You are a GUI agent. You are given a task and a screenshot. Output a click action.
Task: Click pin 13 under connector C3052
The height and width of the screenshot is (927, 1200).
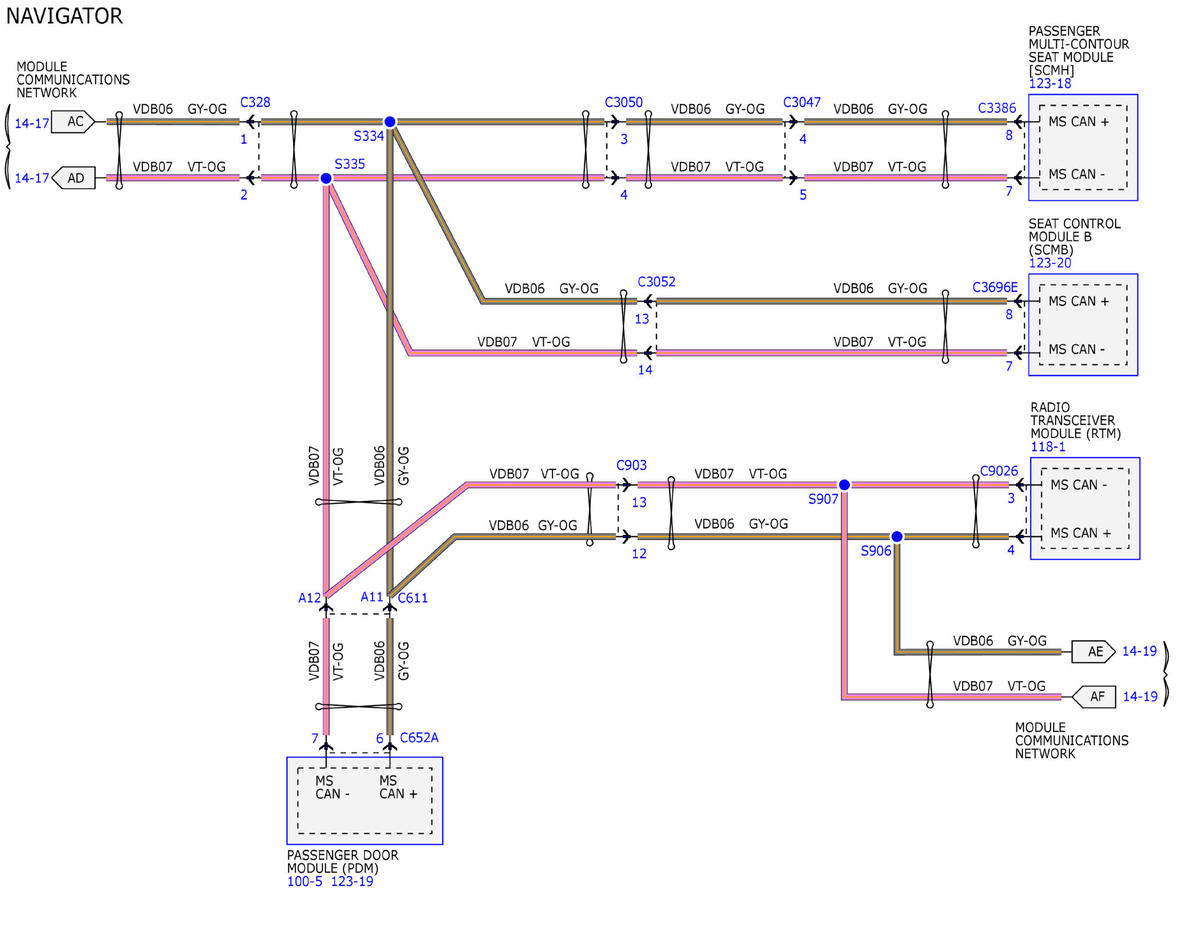tap(641, 319)
